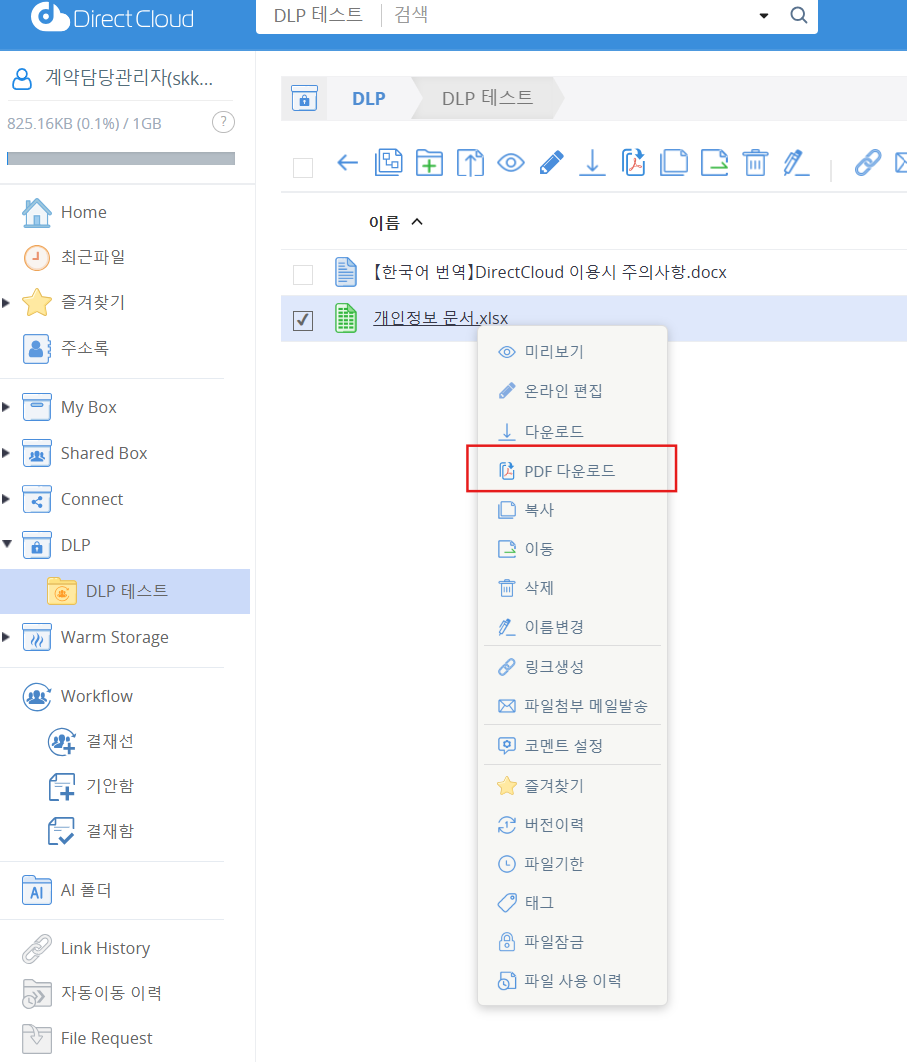Choose 복사 from context menu
907x1062 pixels.
coord(572,510)
